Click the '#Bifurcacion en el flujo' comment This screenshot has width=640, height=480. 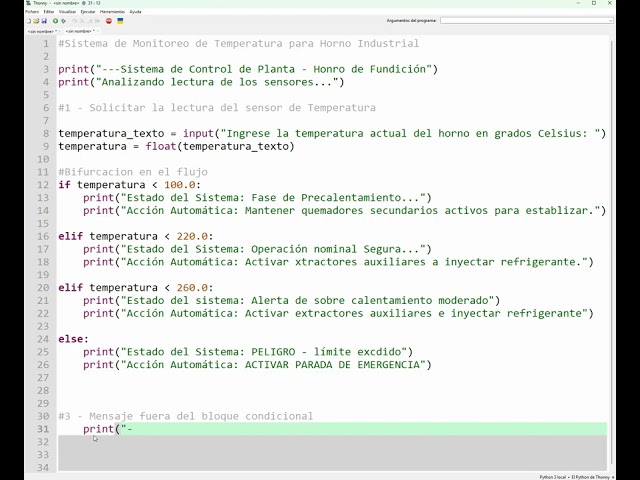[133, 172]
